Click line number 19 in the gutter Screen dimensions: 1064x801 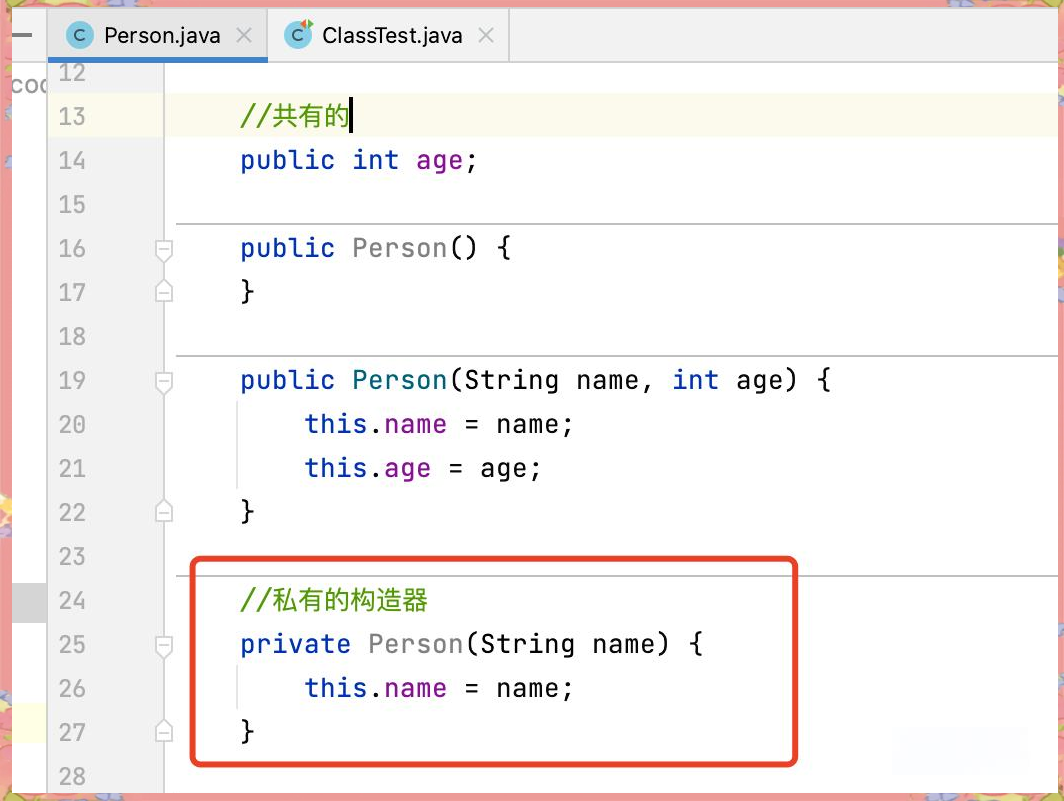[x=72, y=381]
